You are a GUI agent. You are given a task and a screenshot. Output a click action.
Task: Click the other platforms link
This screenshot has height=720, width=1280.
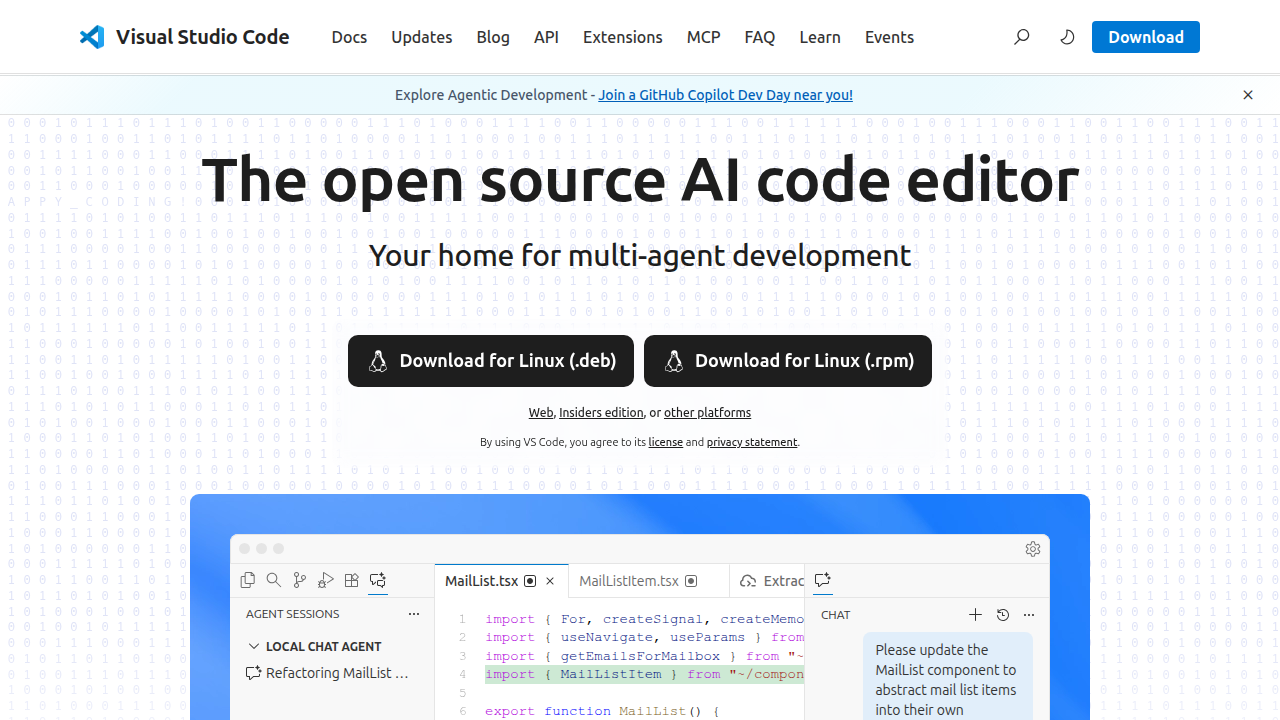tap(707, 412)
